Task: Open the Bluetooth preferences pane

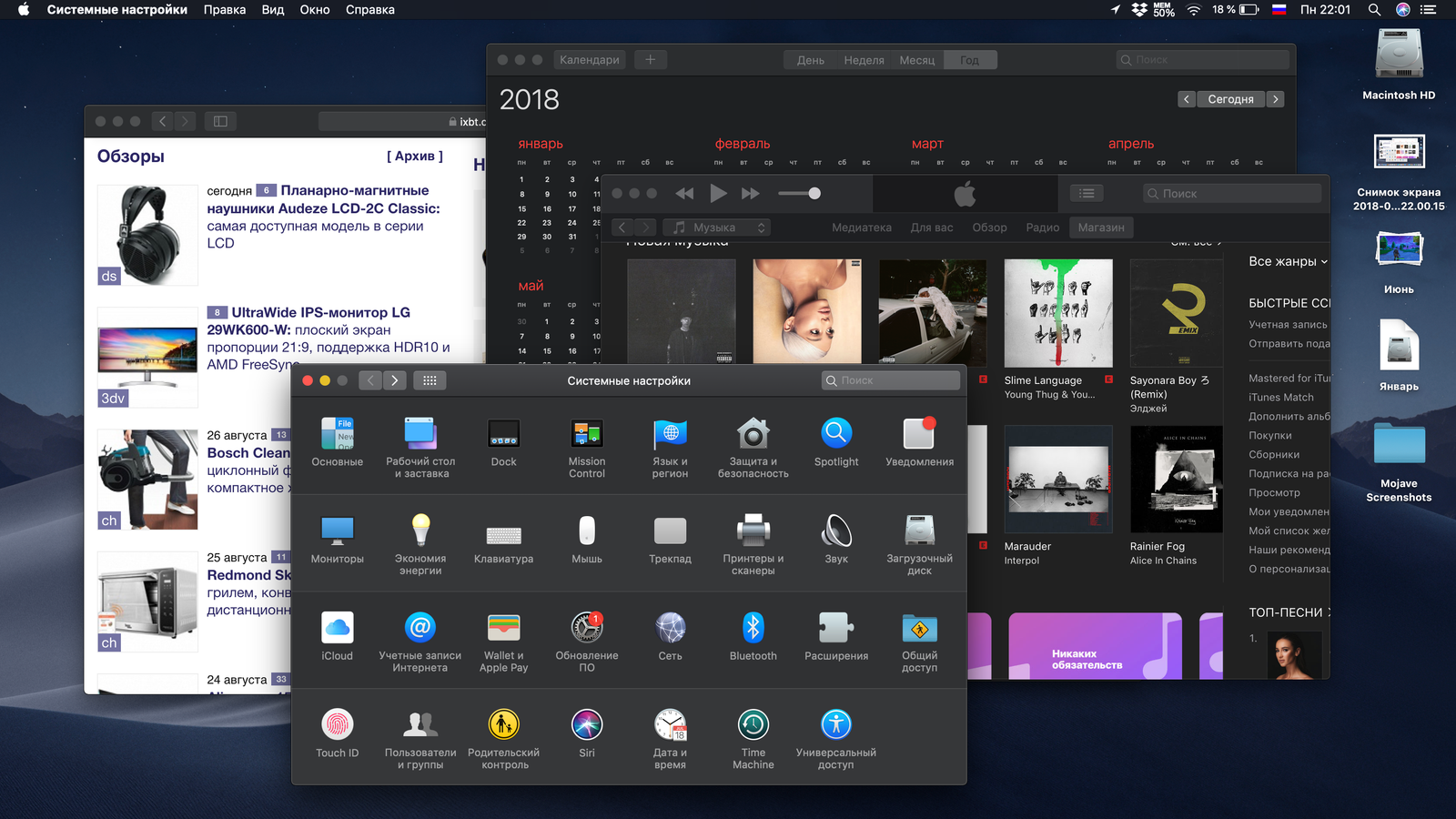Action: pyautogui.click(x=753, y=636)
